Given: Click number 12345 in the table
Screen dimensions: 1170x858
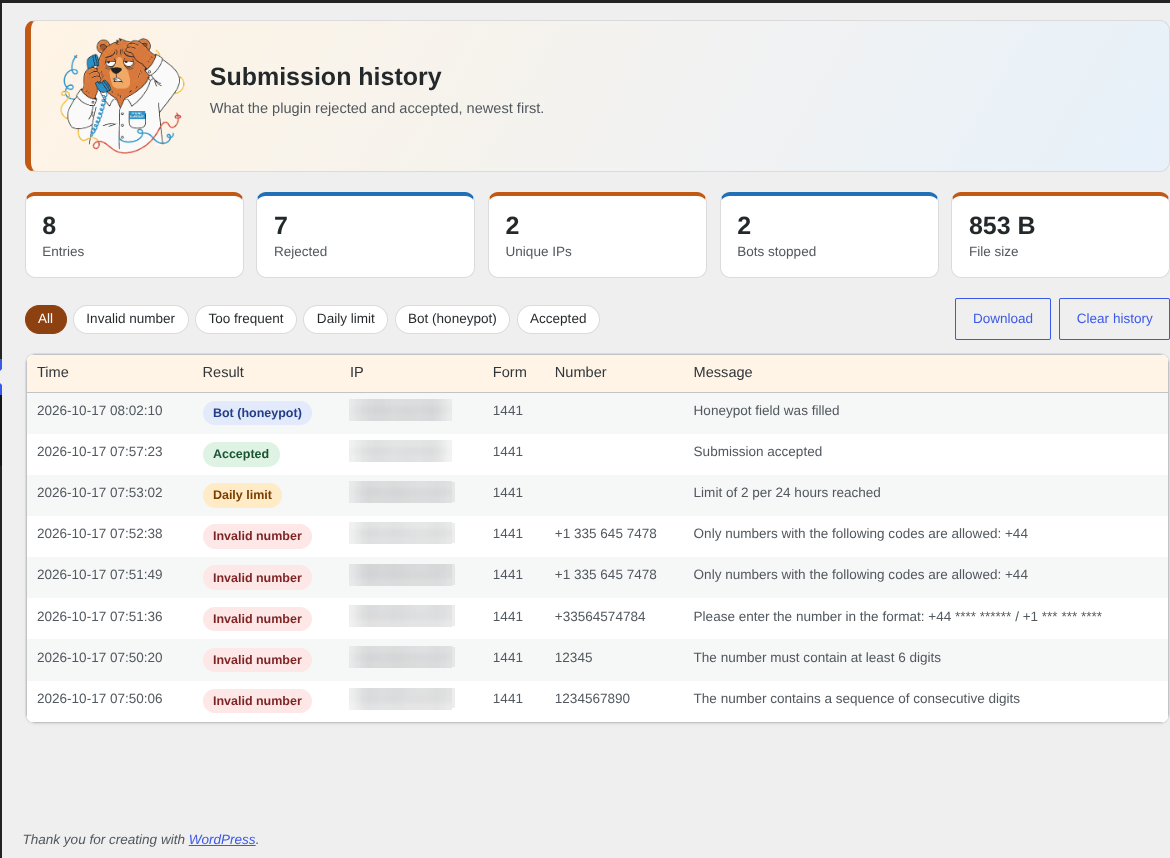Looking at the screenshot, I should (x=573, y=657).
